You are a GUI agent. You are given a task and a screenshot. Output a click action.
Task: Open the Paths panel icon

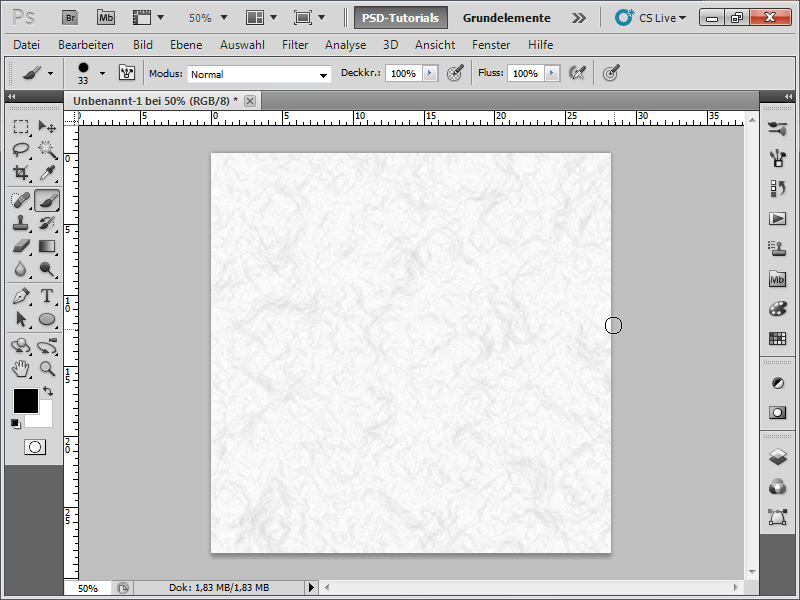pyautogui.click(x=777, y=517)
